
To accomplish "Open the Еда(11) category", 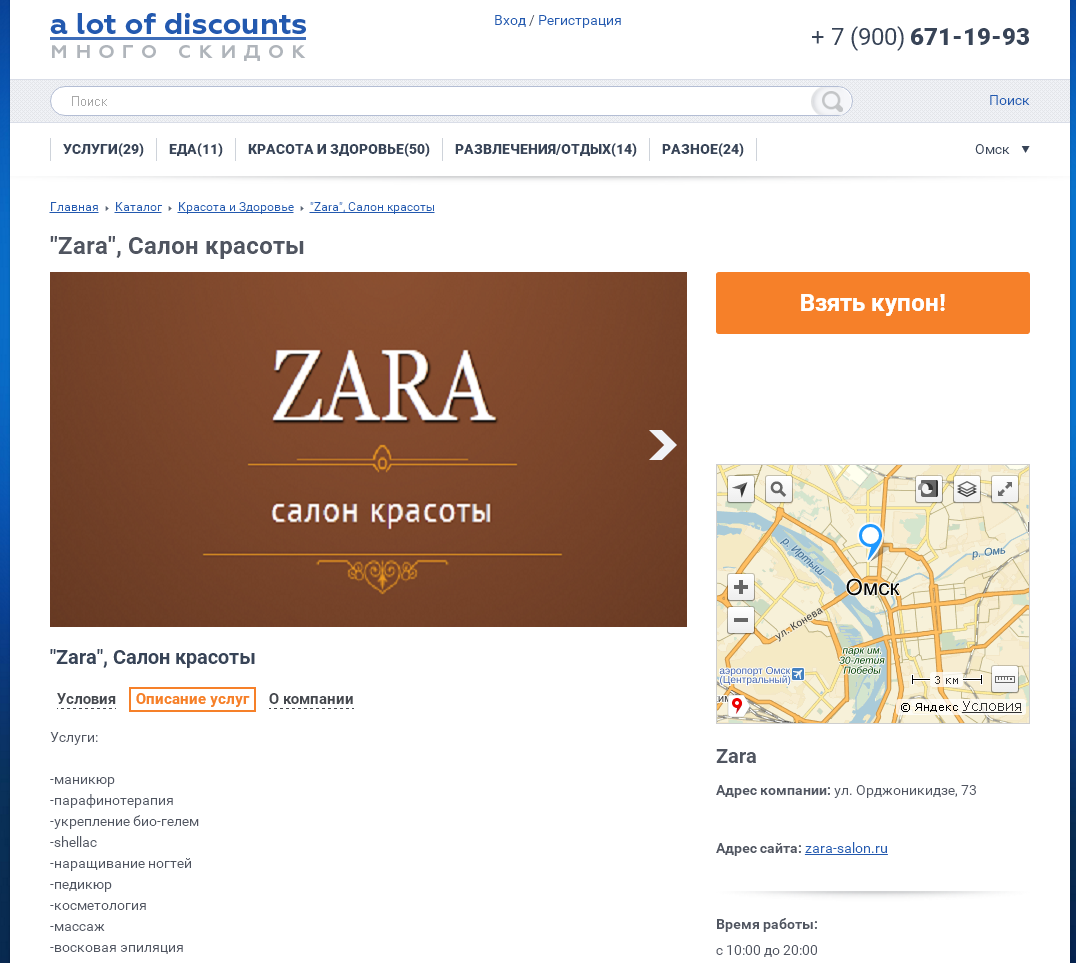I will tap(196, 150).
